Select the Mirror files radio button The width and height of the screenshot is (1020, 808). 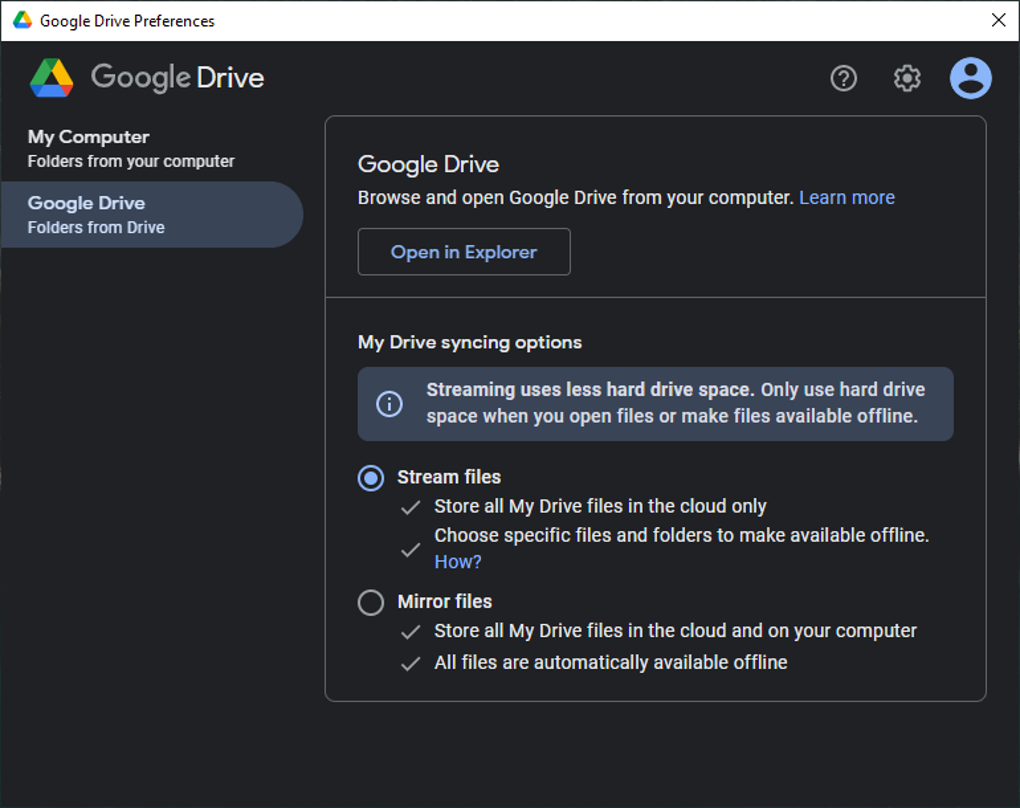coord(371,602)
